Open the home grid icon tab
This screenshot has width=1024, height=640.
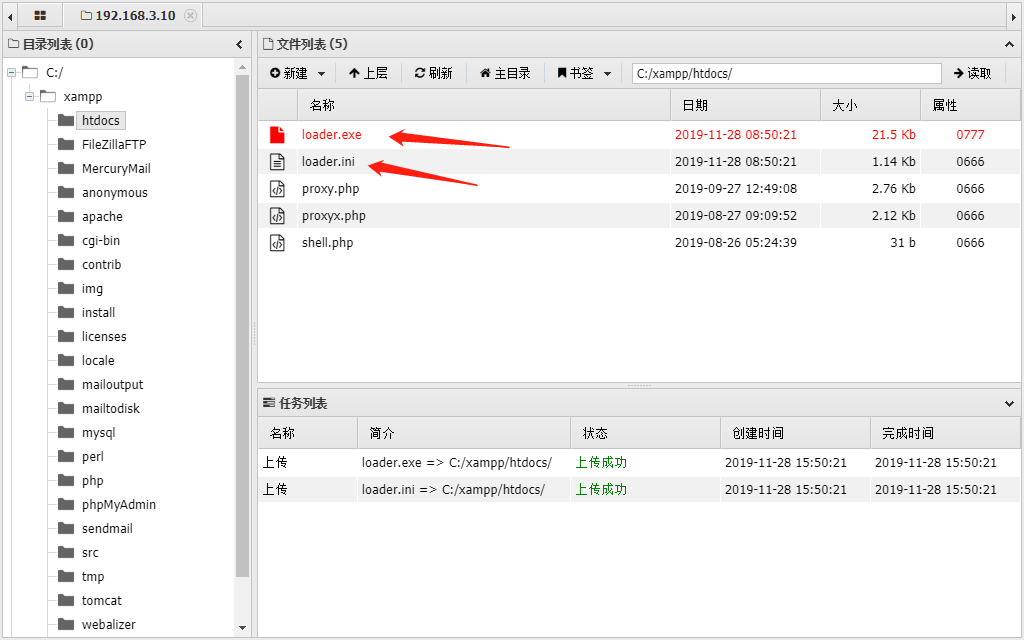click(40, 16)
